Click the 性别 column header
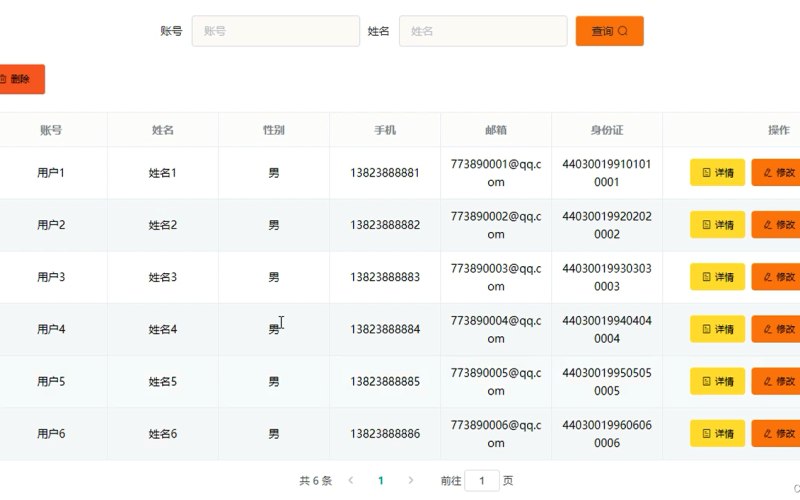The height and width of the screenshot is (500, 800). [274, 130]
